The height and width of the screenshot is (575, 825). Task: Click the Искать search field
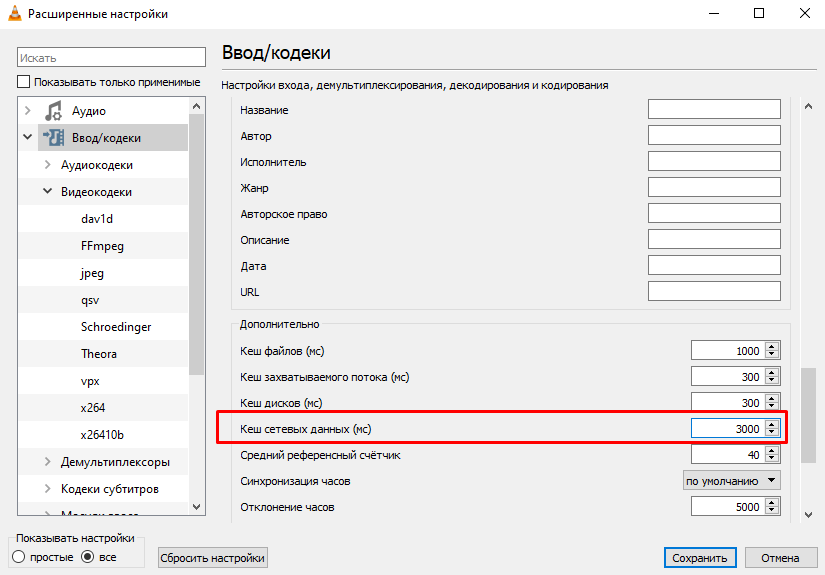coord(110,58)
